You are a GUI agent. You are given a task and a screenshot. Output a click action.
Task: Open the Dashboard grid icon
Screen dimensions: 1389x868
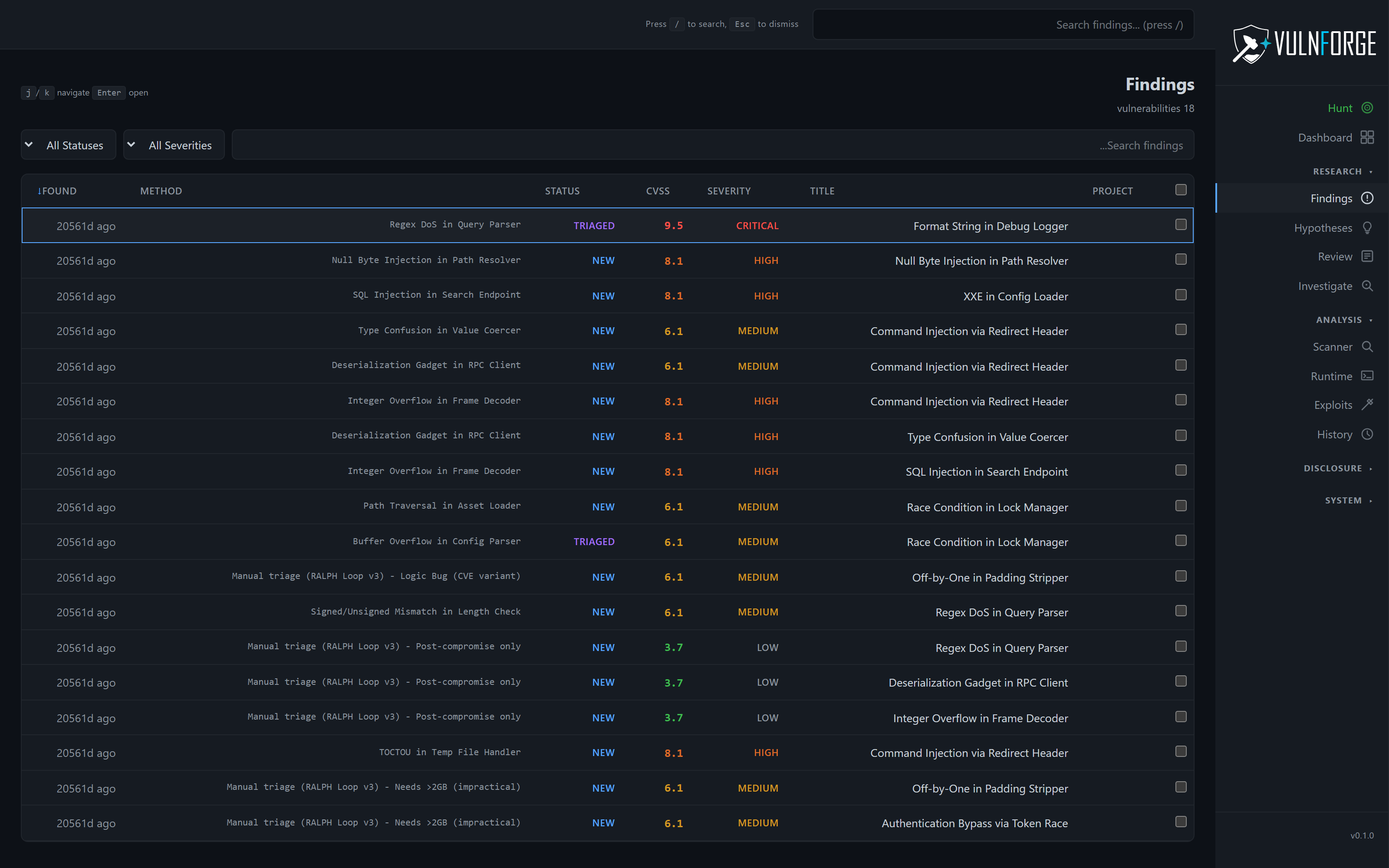point(1367,137)
